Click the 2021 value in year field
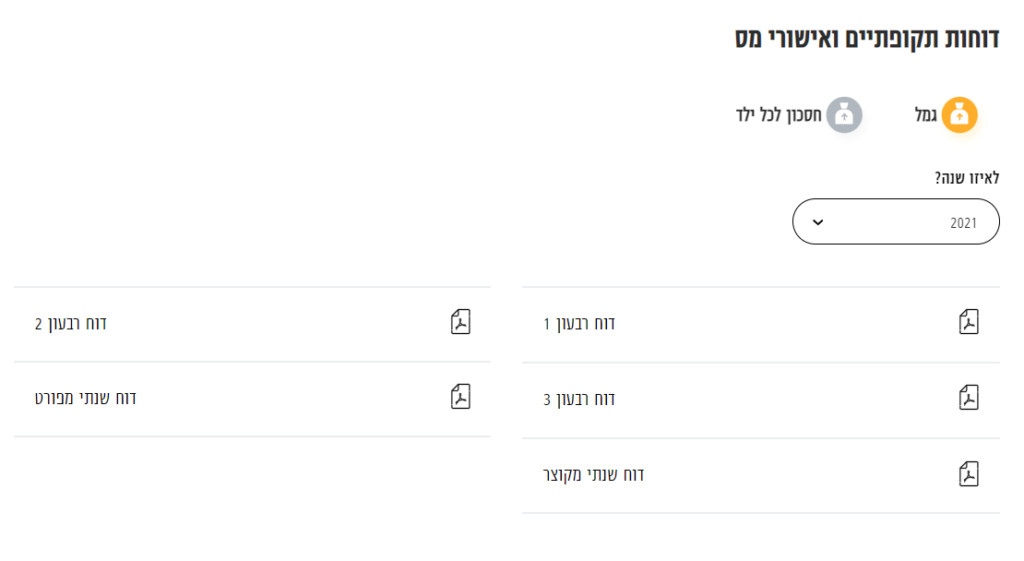 pos(963,223)
